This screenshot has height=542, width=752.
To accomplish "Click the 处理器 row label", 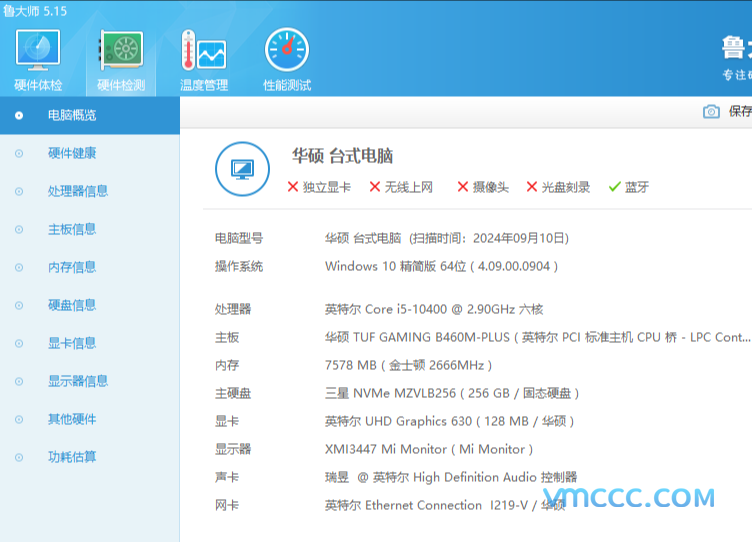I will [x=233, y=309].
